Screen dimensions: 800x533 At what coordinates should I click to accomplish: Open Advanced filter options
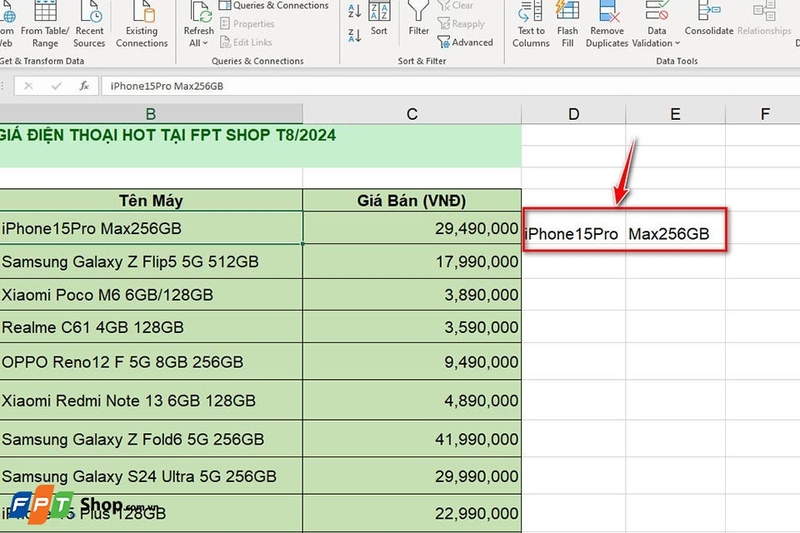tap(465, 42)
